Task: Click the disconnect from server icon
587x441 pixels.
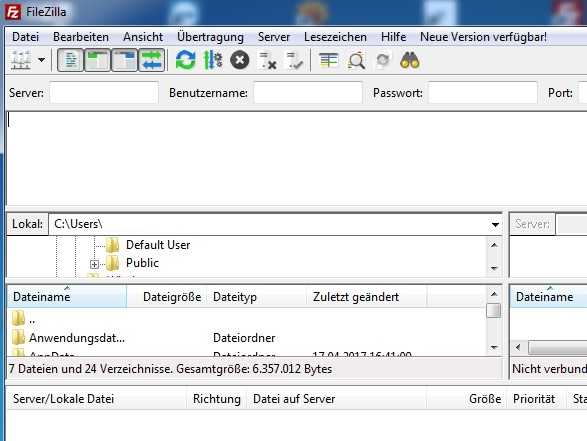Action: pos(268,60)
